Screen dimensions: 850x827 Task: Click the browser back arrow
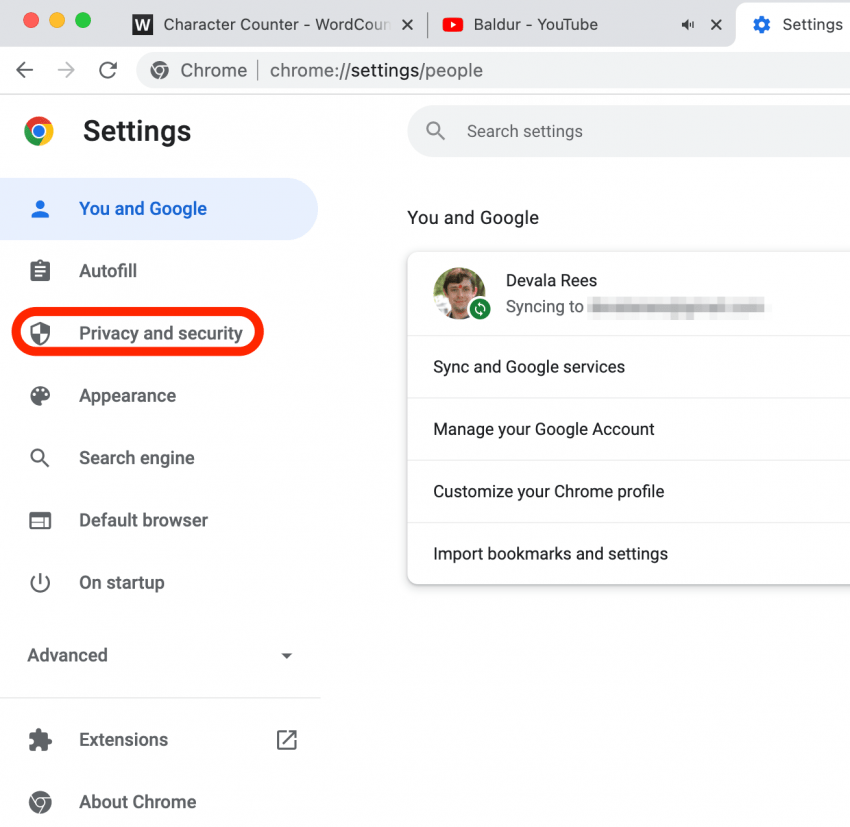pyautogui.click(x=25, y=70)
